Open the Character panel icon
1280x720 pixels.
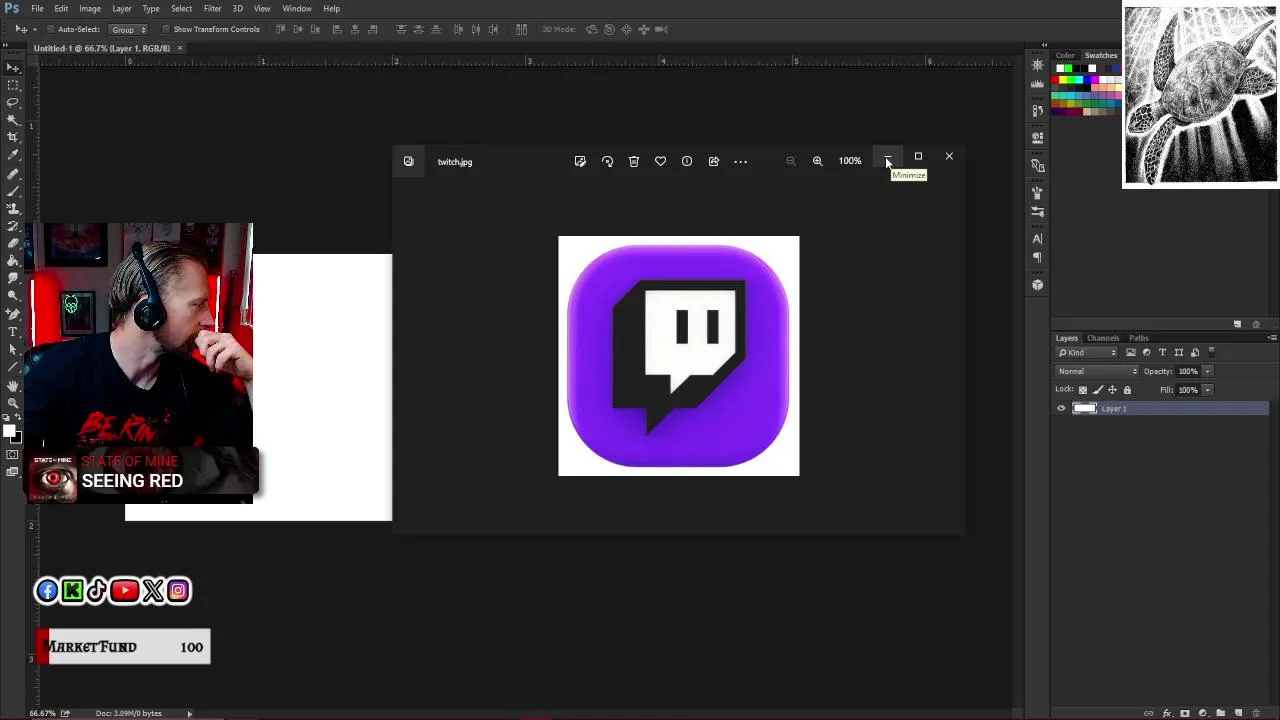pyautogui.click(x=1037, y=238)
